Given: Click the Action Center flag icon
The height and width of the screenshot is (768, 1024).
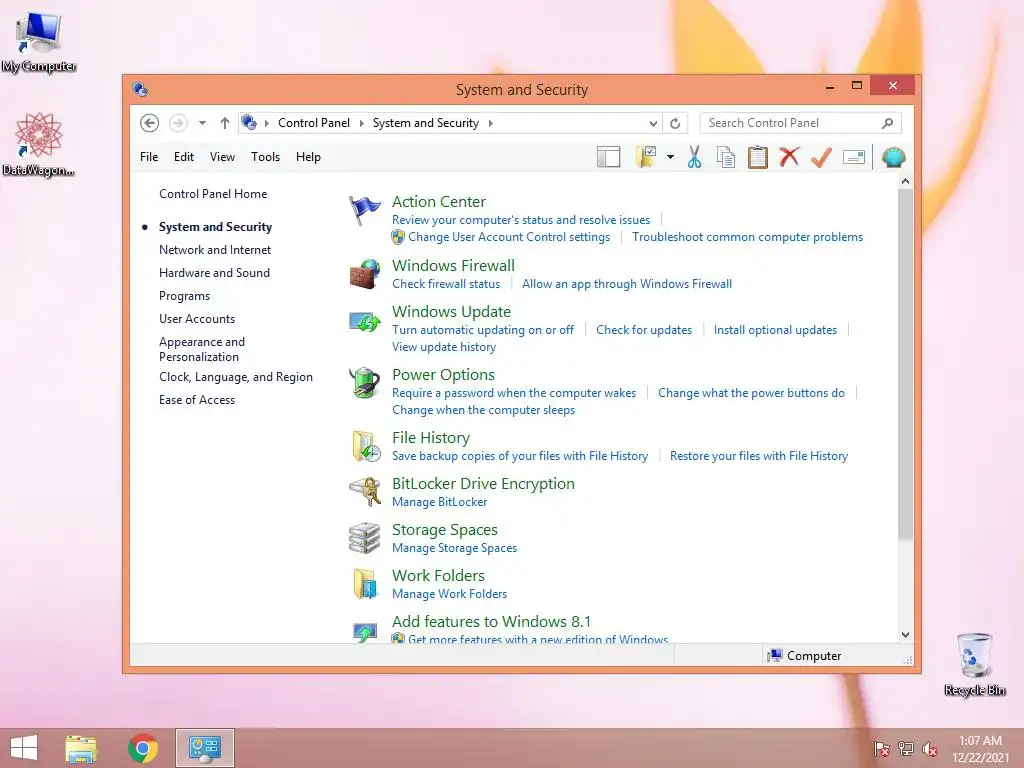Looking at the screenshot, I should [x=364, y=210].
